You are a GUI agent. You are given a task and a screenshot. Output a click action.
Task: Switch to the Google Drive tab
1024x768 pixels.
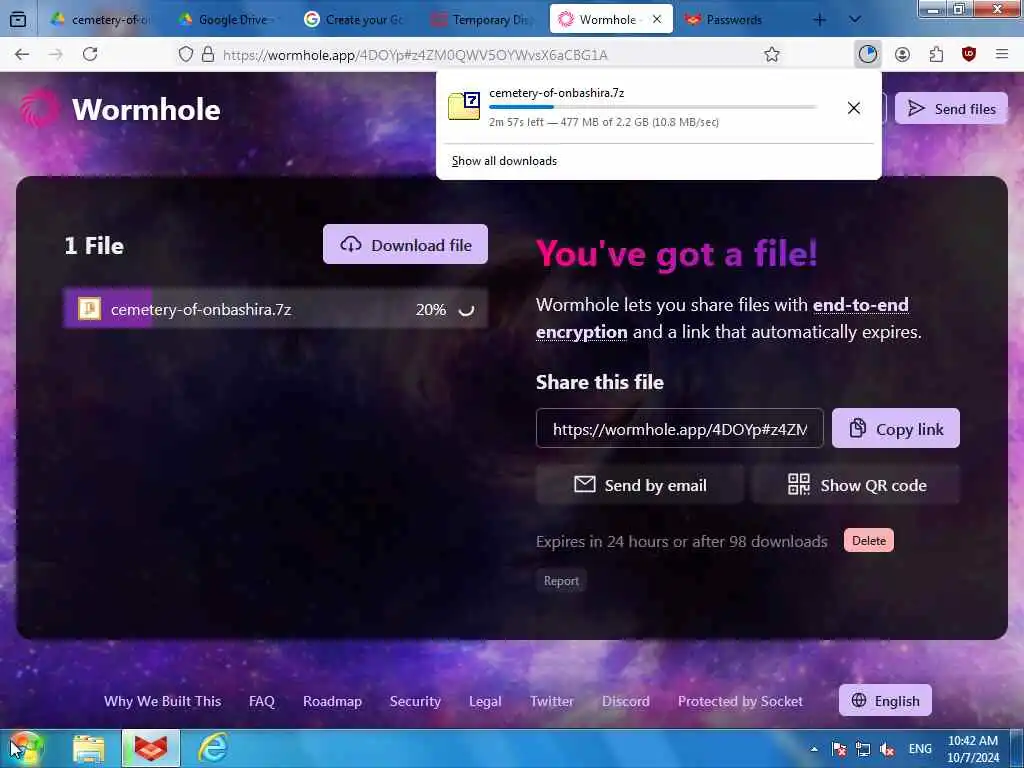tap(227, 20)
